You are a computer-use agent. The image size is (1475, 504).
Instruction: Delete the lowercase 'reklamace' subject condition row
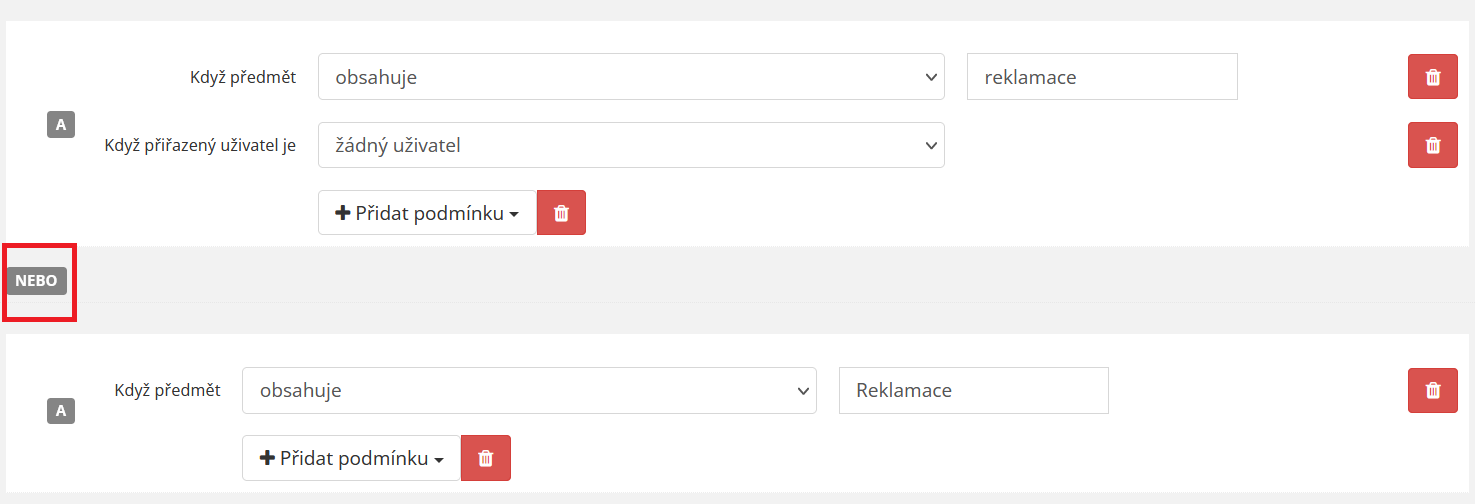1432,77
